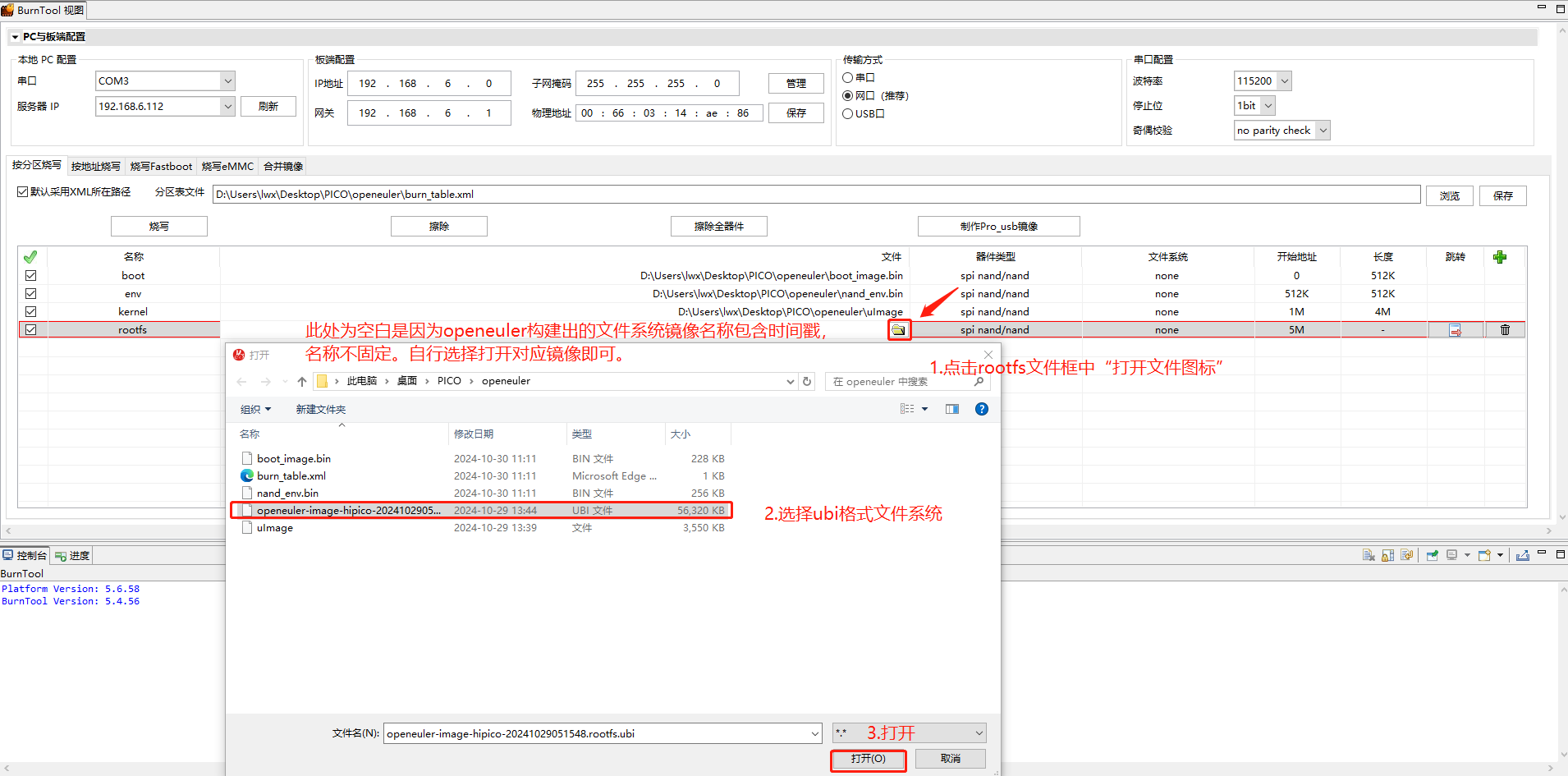Click the jump icon in the rootfs row
1568x776 pixels.
[1455, 330]
